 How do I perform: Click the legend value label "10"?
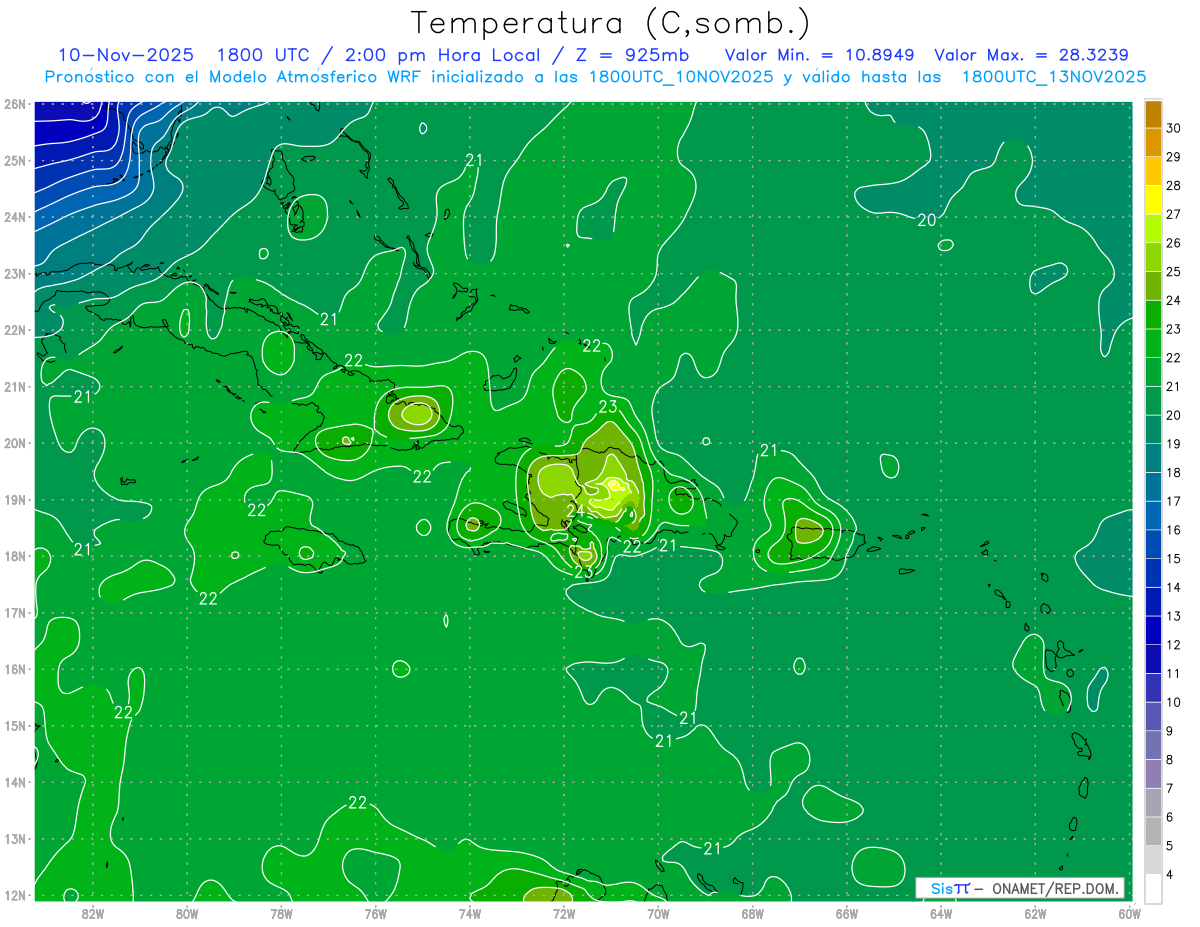(x=1174, y=702)
